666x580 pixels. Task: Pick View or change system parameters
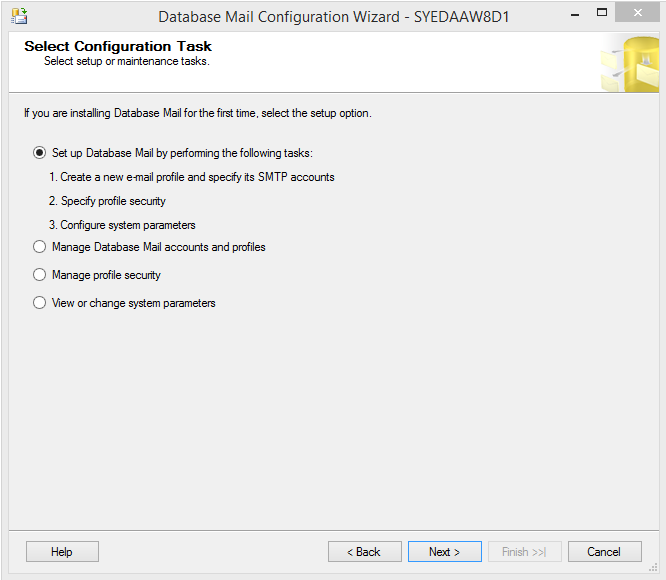click(40, 303)
